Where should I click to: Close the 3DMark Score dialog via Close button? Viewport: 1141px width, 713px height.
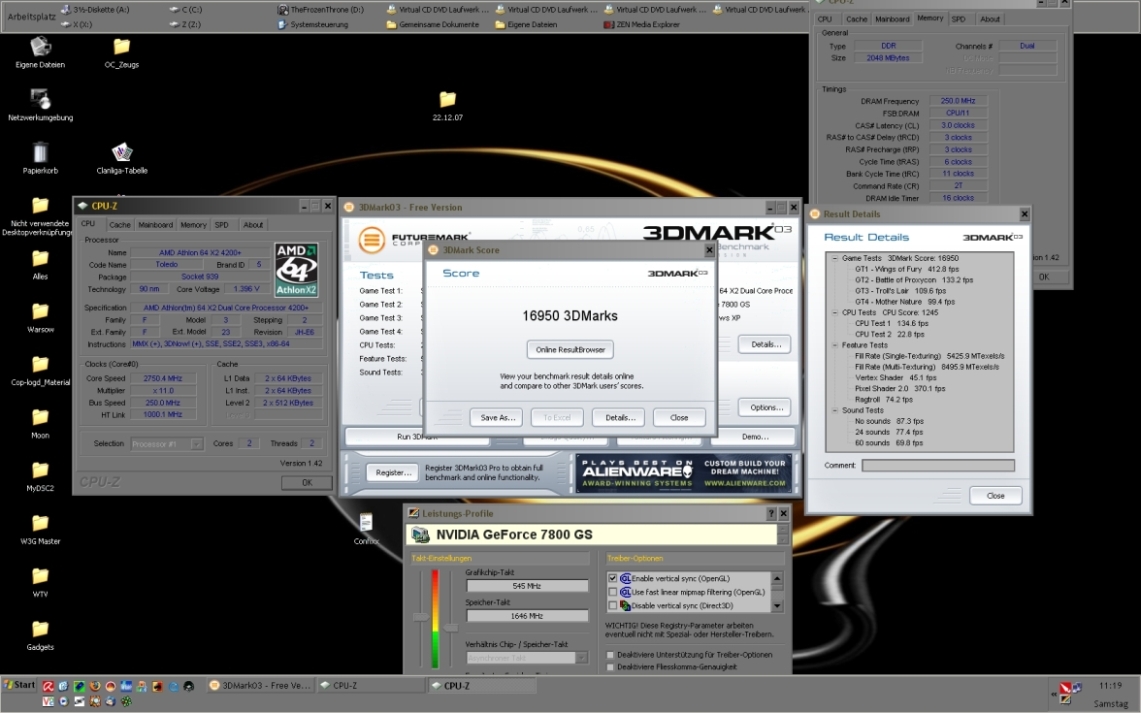pos(679,418)
